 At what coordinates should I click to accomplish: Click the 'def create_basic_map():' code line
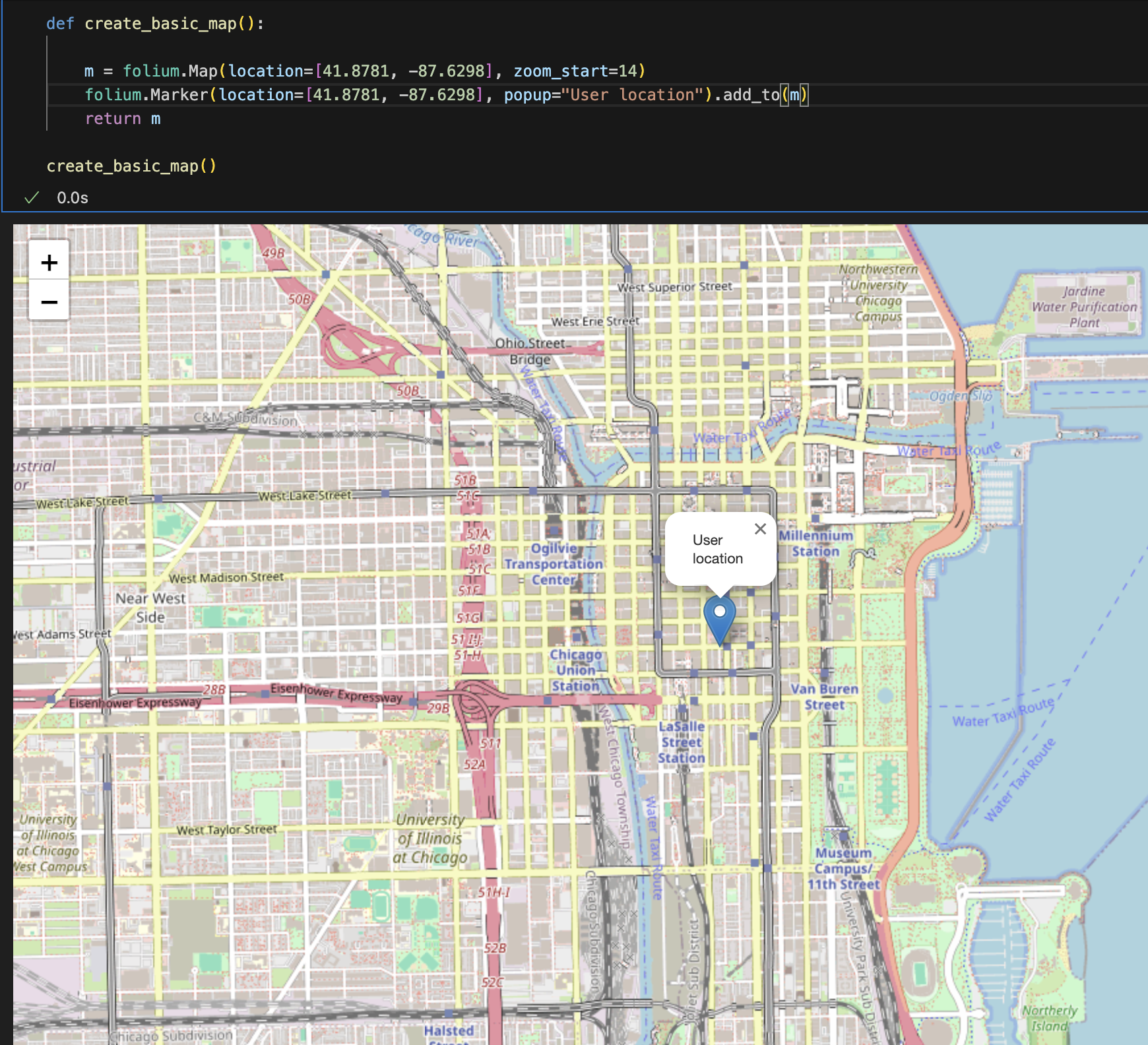click(x=156, y=24)
